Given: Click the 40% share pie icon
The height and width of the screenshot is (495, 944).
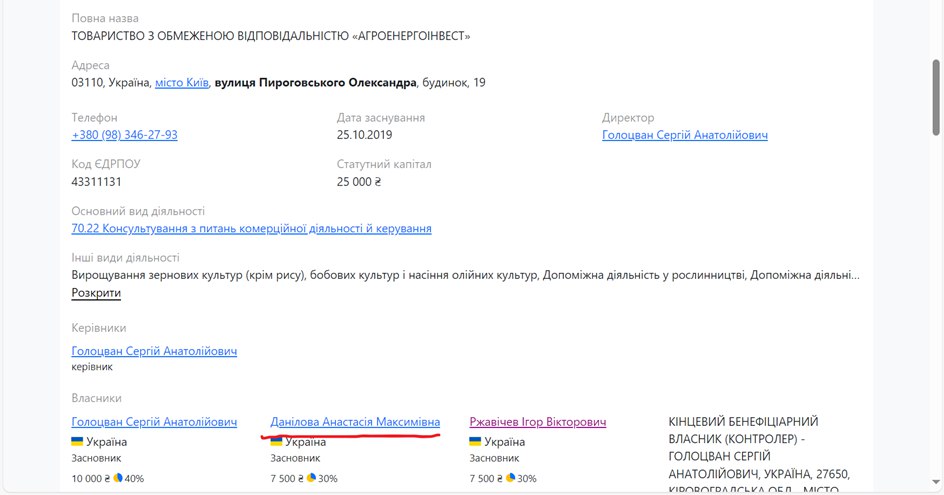Looking at the screenshot, I should (118, 478).
